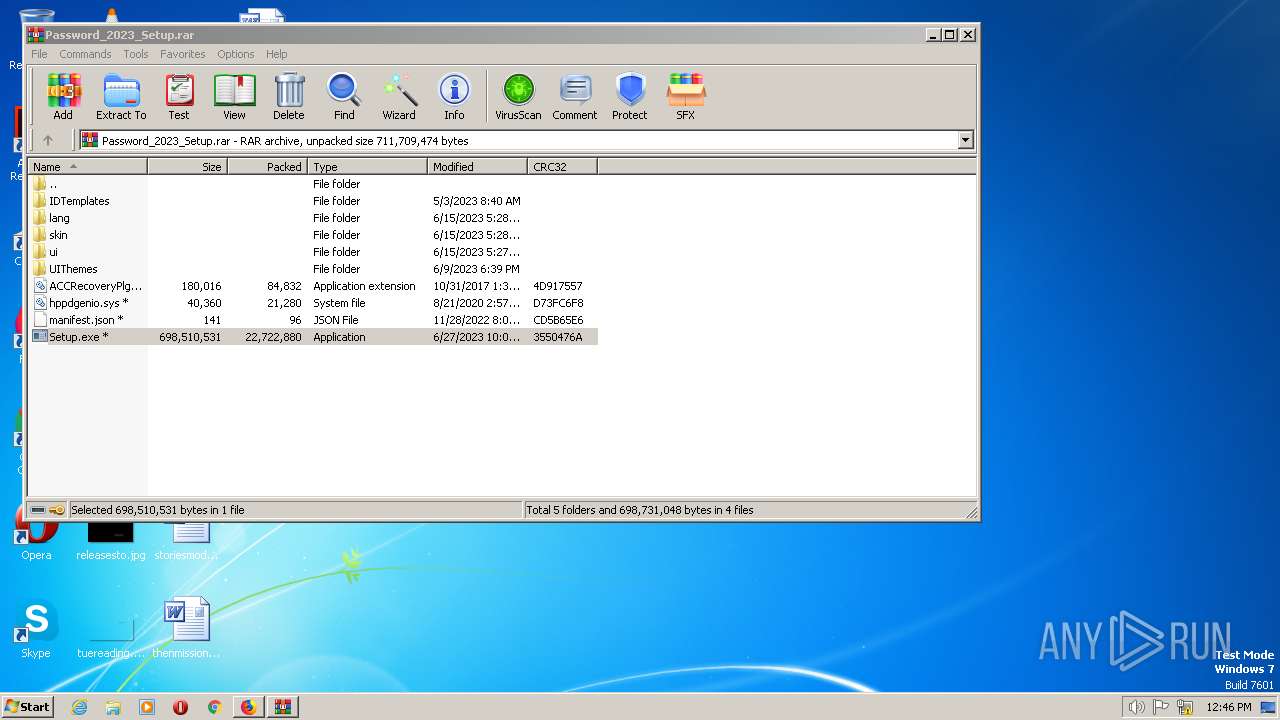Viewport: 1280px width, 720px height.
Task: Open the File menu
Action: pyautogui.click(x=39, y=54)
